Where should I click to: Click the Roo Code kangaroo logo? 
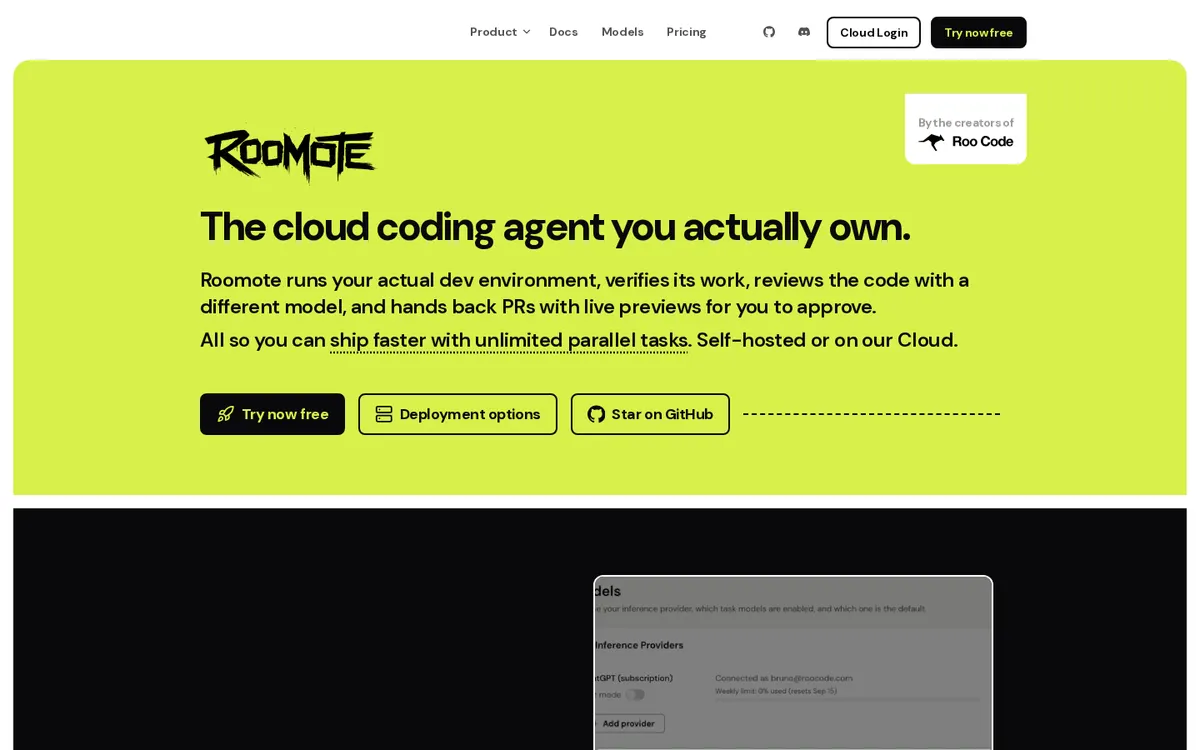(x=966, y=142)
